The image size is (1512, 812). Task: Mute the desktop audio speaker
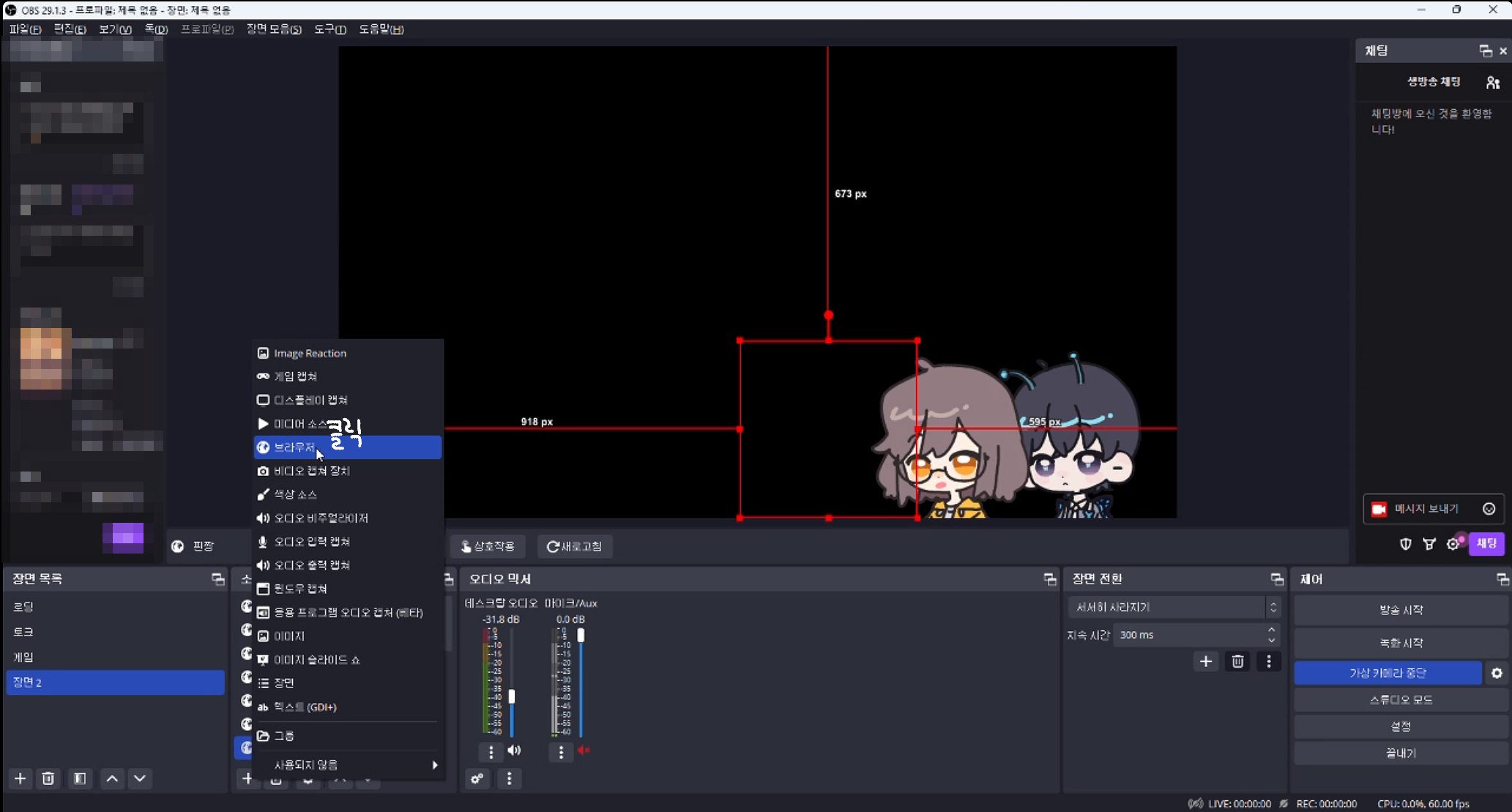(515, 750)
